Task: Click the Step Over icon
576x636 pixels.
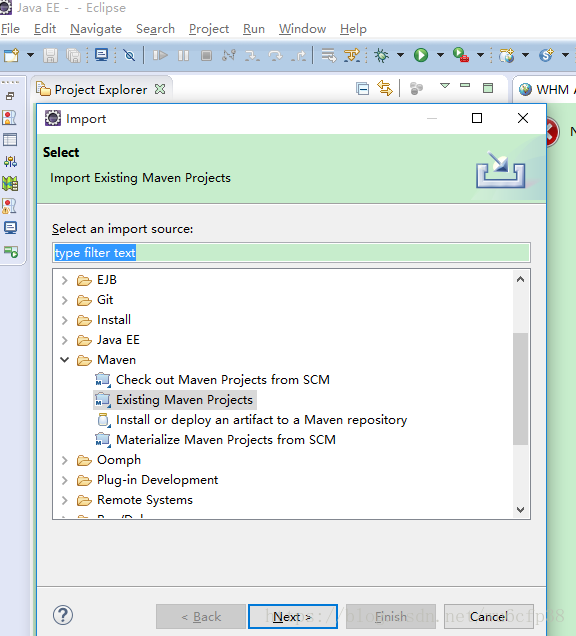Action: tap(275, 56)
